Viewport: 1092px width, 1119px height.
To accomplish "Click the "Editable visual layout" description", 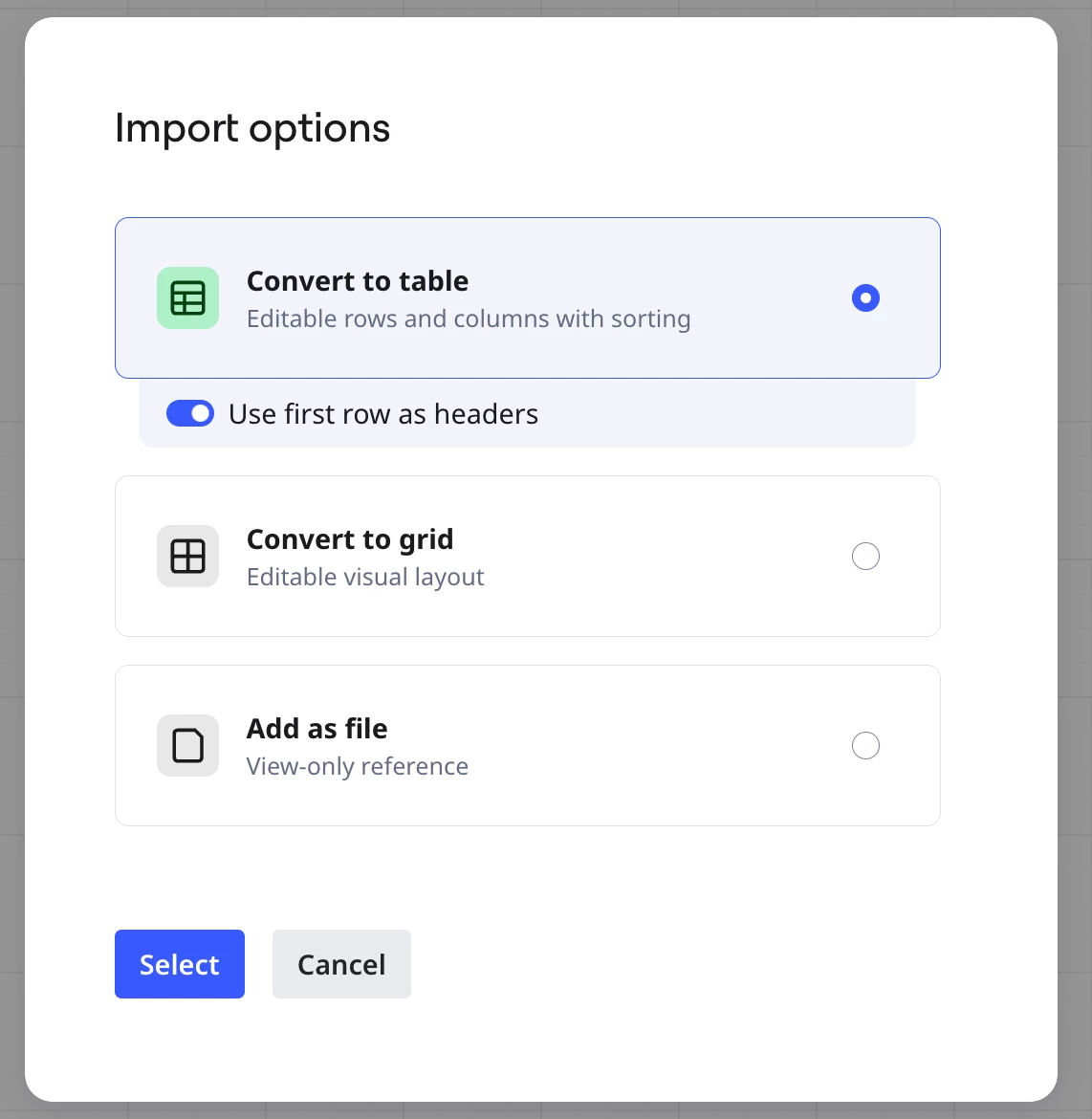I will click(365, 577).
